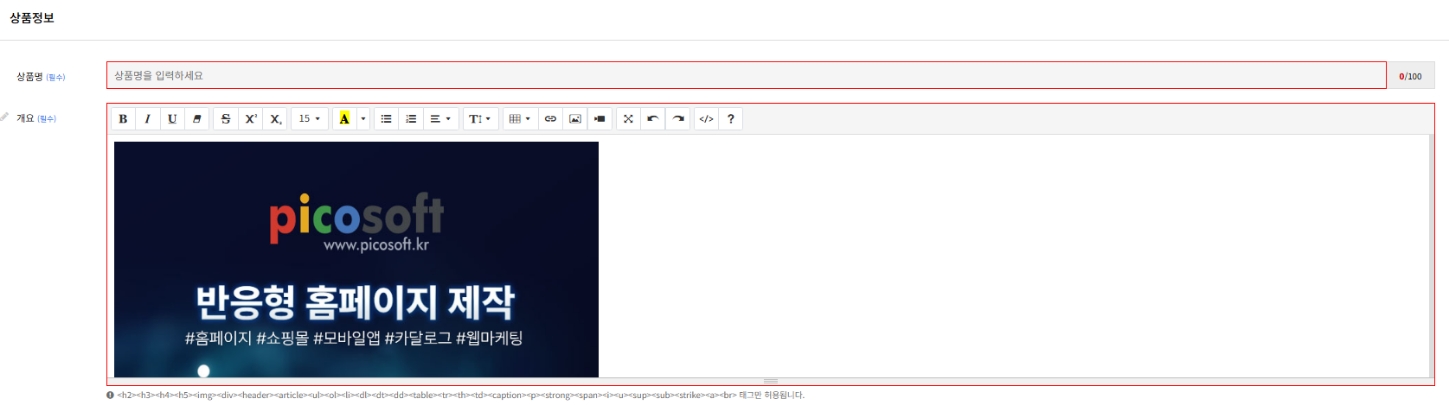
Task: Toggle fullscreen editor mode
Action: (x=628, y=119)
